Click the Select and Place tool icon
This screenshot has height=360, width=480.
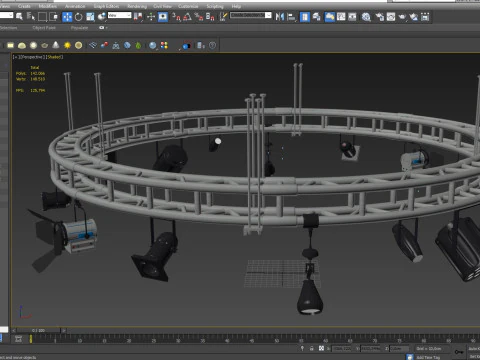tap(102, 17)
